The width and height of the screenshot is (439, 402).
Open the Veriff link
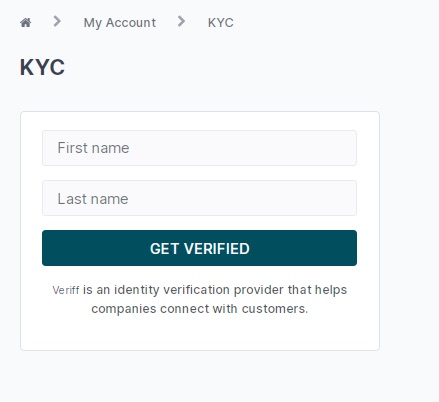pyautogui.click(x=66, y=290)
